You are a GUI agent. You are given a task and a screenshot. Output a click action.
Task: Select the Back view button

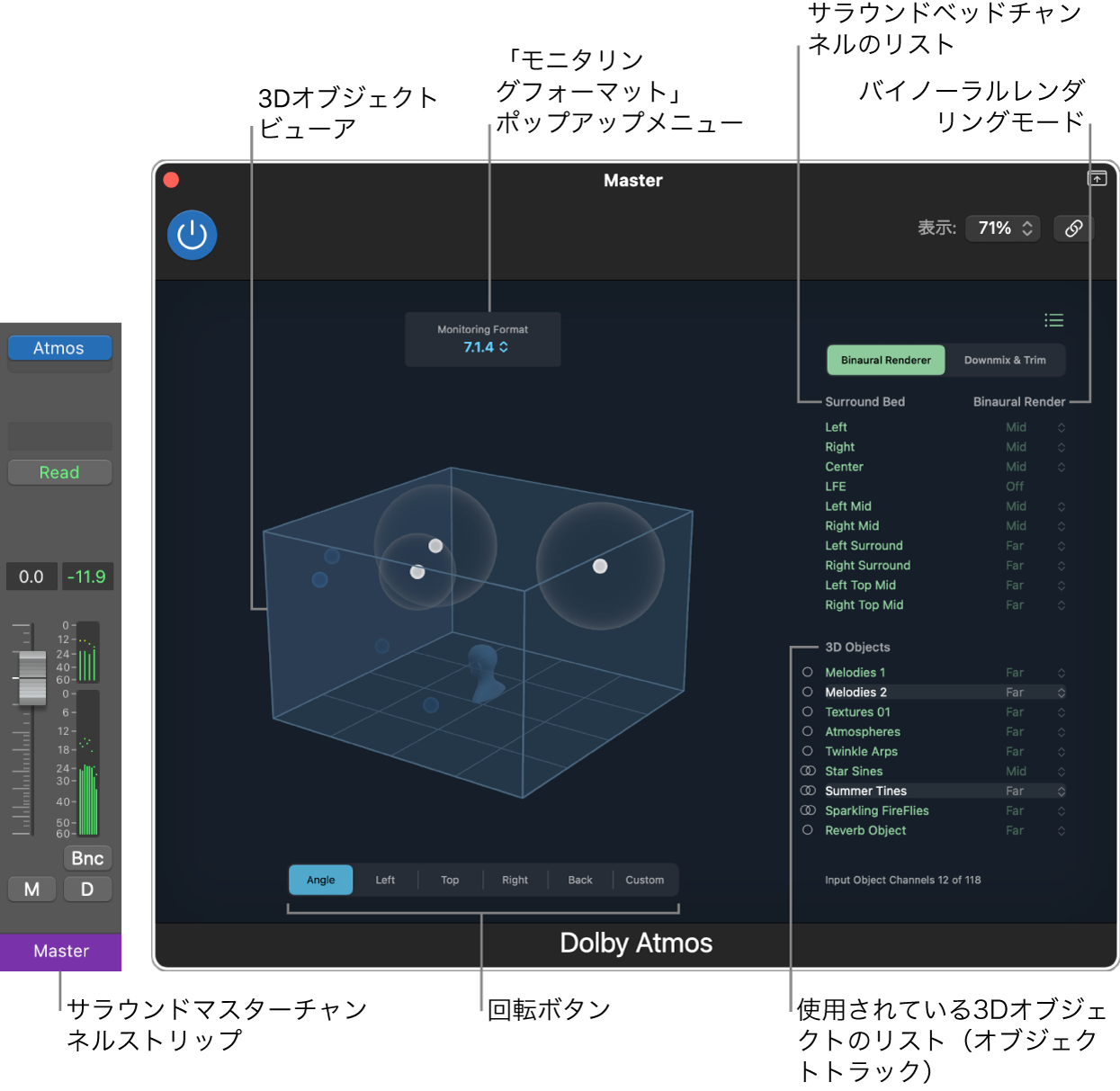580,880
